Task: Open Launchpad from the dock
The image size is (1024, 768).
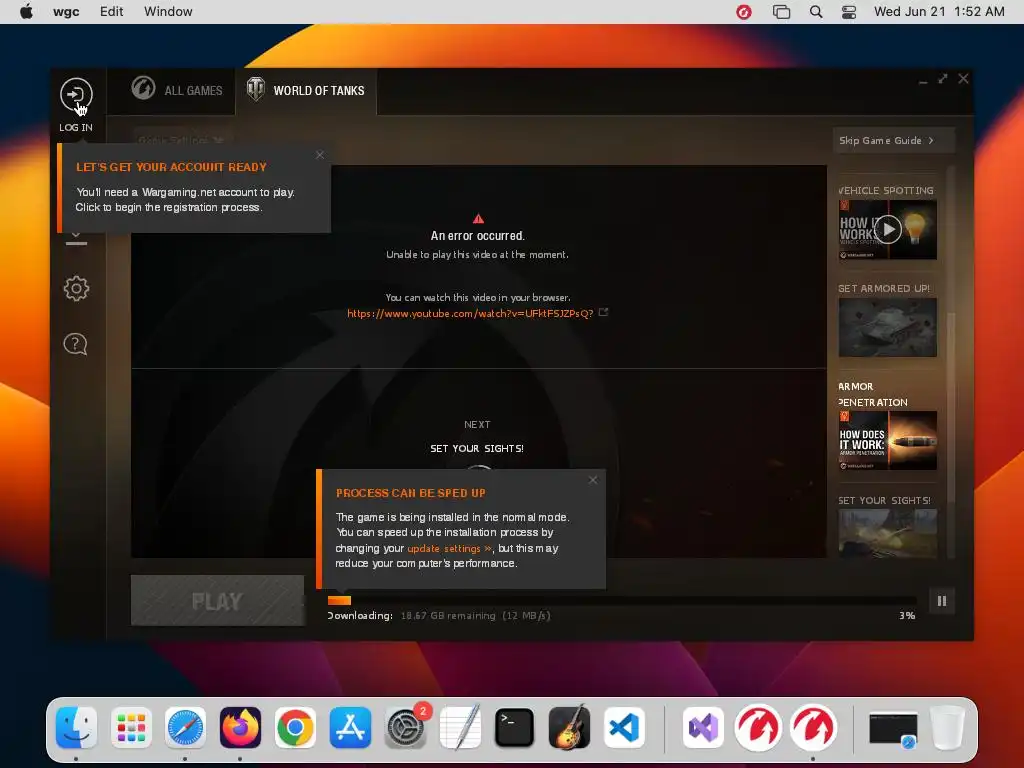Action: [x=131, y=727]
